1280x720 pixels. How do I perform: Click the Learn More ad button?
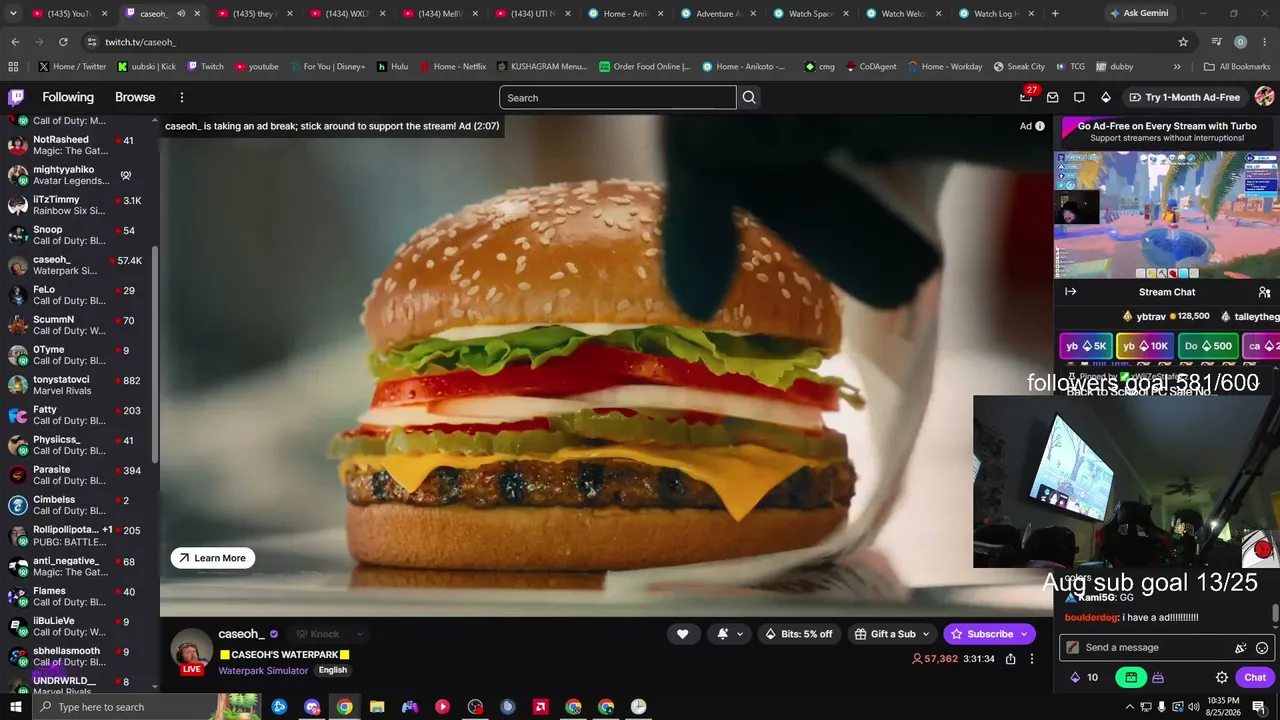pyautogui.click(x=213, y=558)
